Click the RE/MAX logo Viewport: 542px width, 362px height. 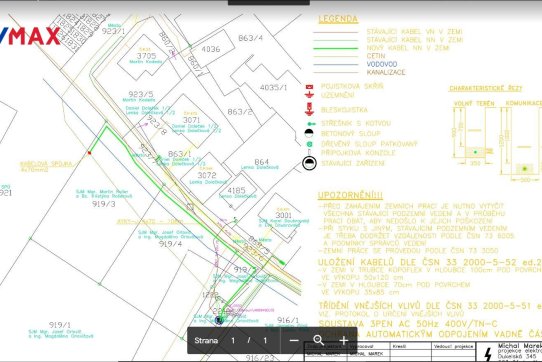pyautogui.click(x=30, y=36)
